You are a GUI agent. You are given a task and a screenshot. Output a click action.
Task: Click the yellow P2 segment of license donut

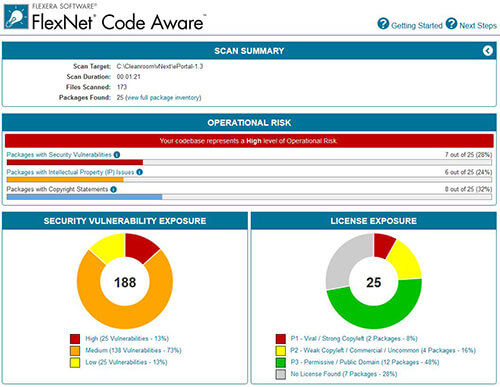(405, 261)
